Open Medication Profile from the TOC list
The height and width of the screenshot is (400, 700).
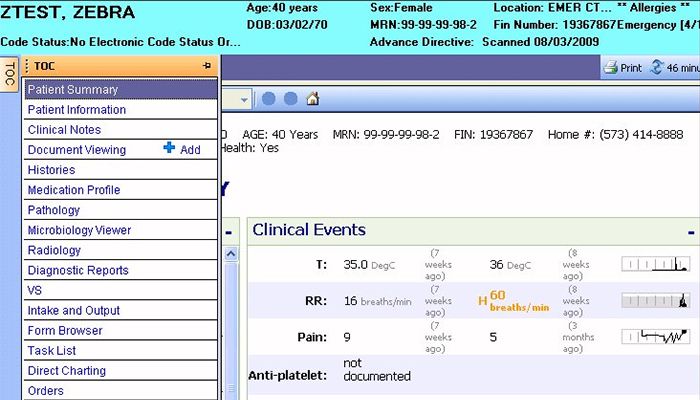point(74,190)
